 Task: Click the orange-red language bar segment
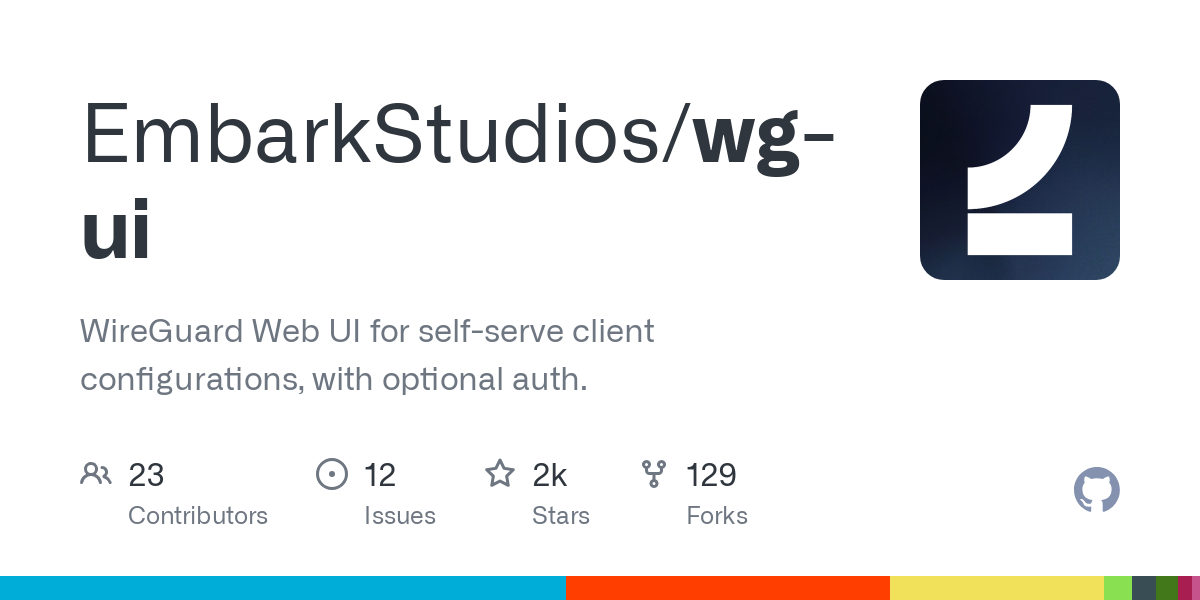pos(727,588)
